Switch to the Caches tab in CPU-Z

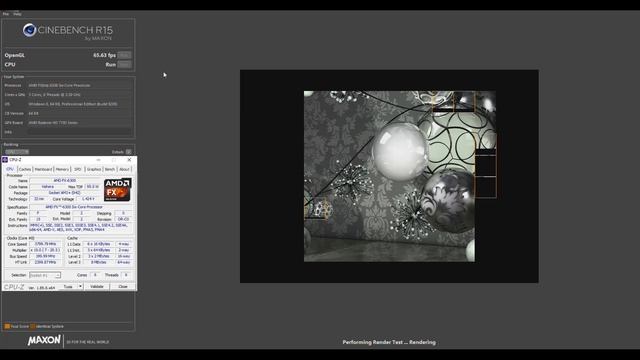(x=25, y=169)
